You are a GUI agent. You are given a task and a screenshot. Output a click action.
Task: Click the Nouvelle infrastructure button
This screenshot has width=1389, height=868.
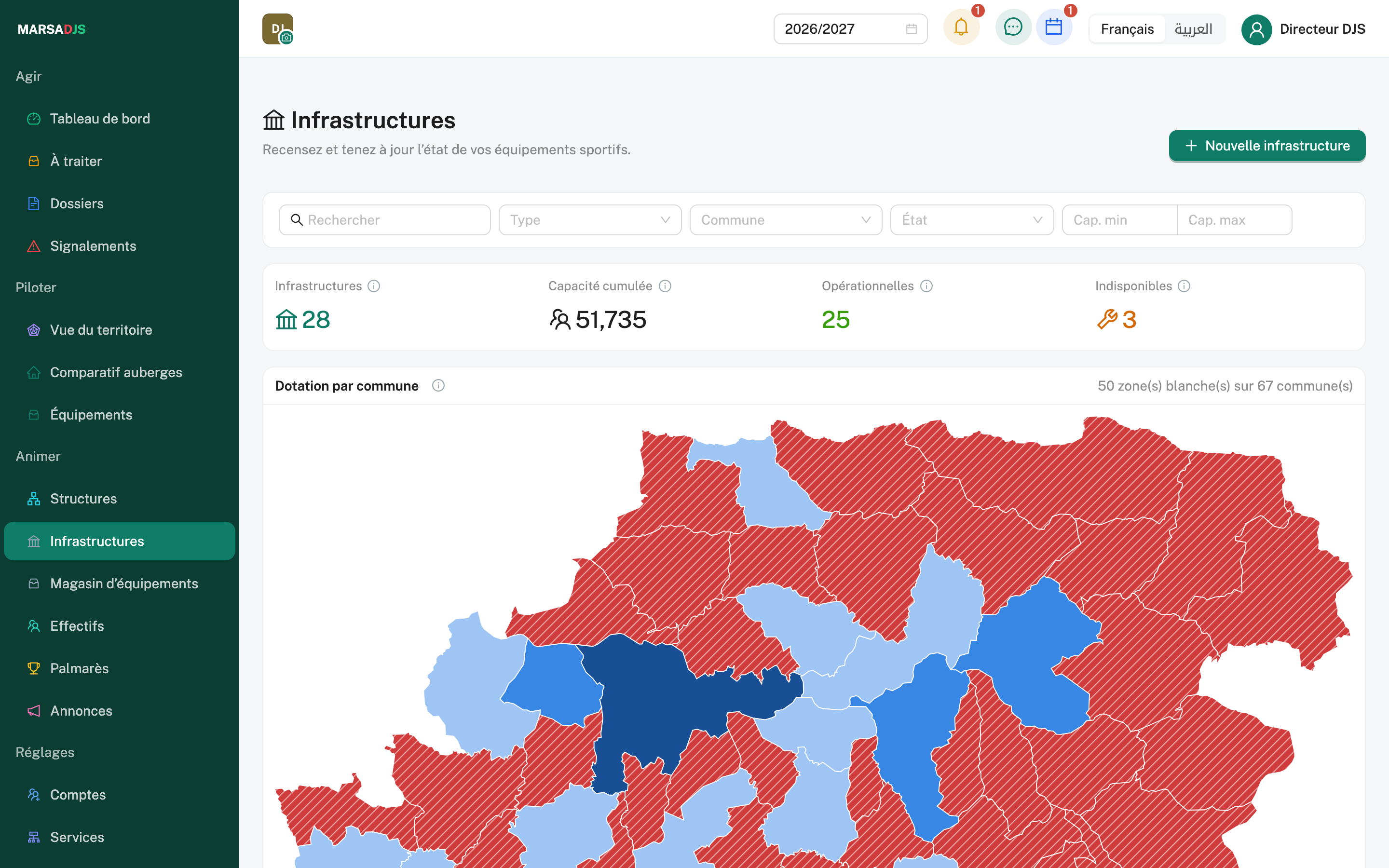coord(1267,146)
